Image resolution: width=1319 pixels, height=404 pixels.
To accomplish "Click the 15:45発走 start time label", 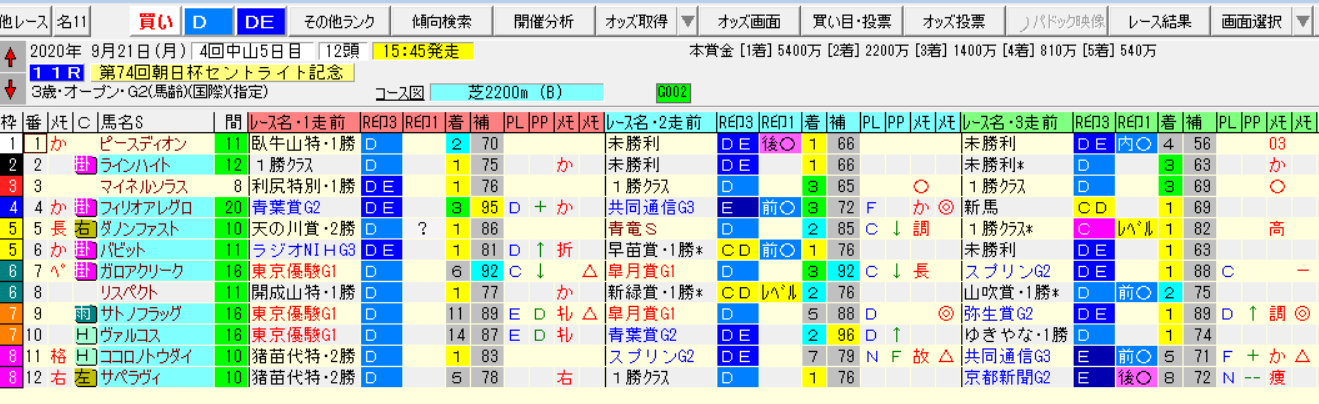I will (421, 51).
